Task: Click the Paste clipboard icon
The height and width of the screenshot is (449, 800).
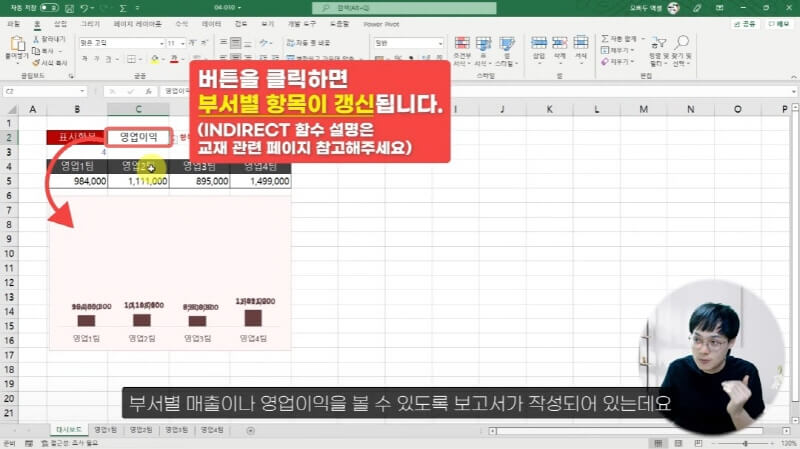Action: tap(17, 45)
